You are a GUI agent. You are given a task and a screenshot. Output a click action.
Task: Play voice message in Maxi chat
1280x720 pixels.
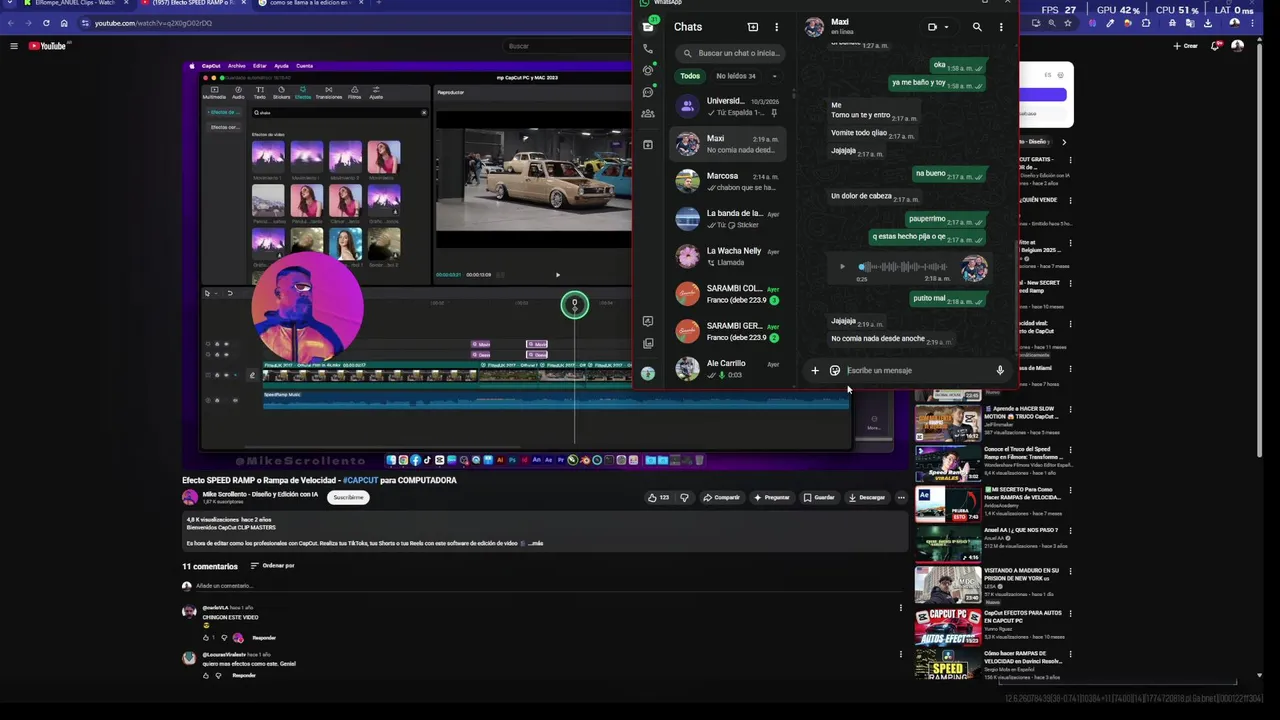click(x=842, y=267)
